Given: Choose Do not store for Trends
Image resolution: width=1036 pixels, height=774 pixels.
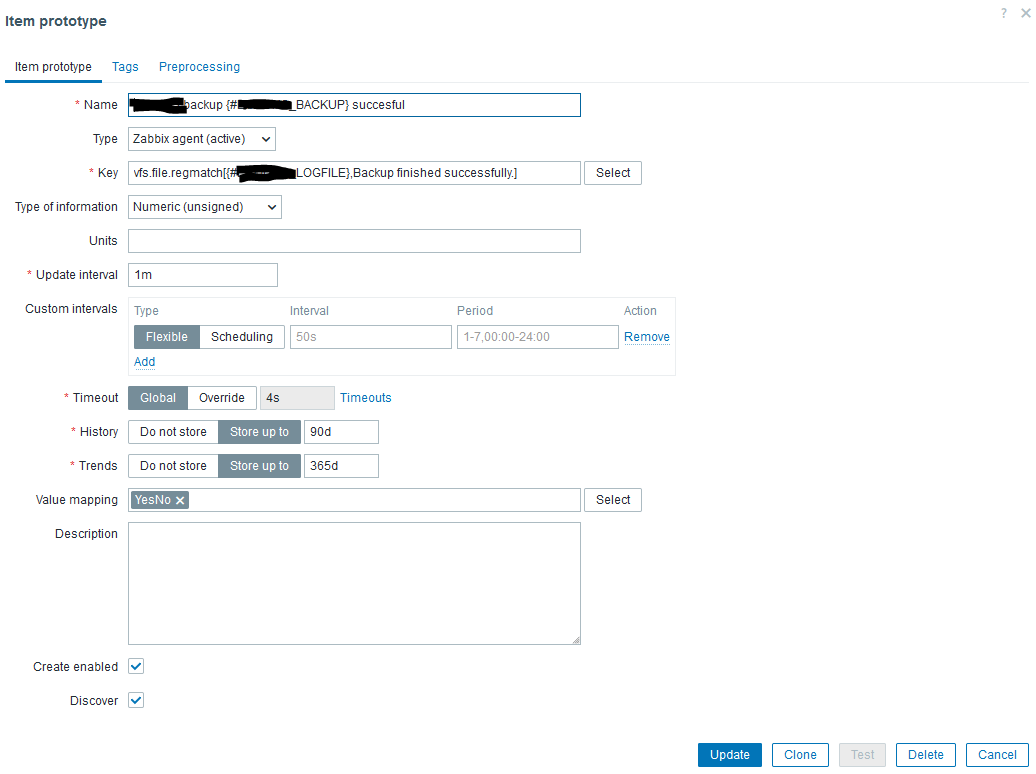Looking at the screenshot, I should pos(173,466).
